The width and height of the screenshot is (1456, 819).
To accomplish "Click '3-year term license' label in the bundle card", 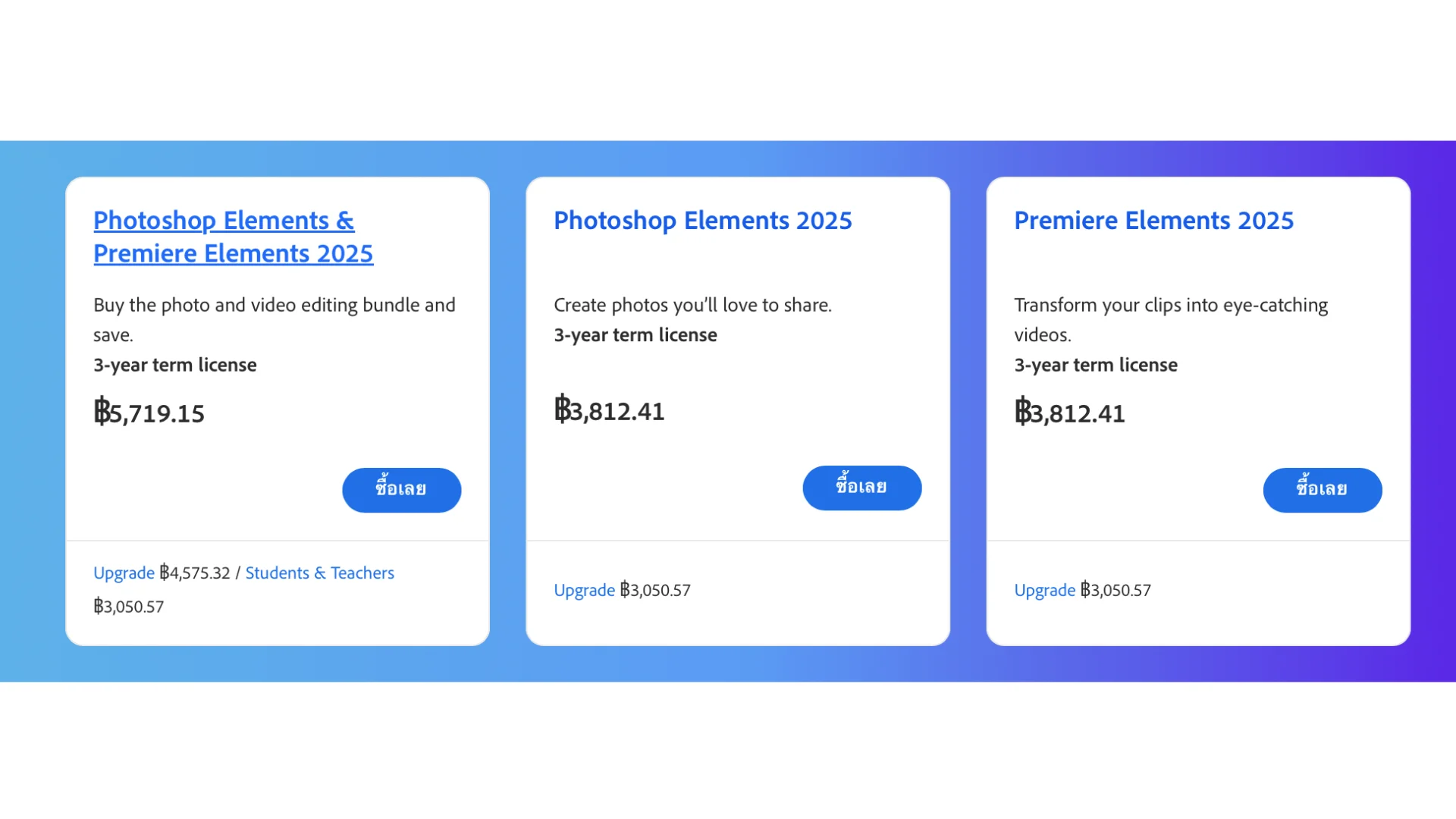I will coord(175,365).
